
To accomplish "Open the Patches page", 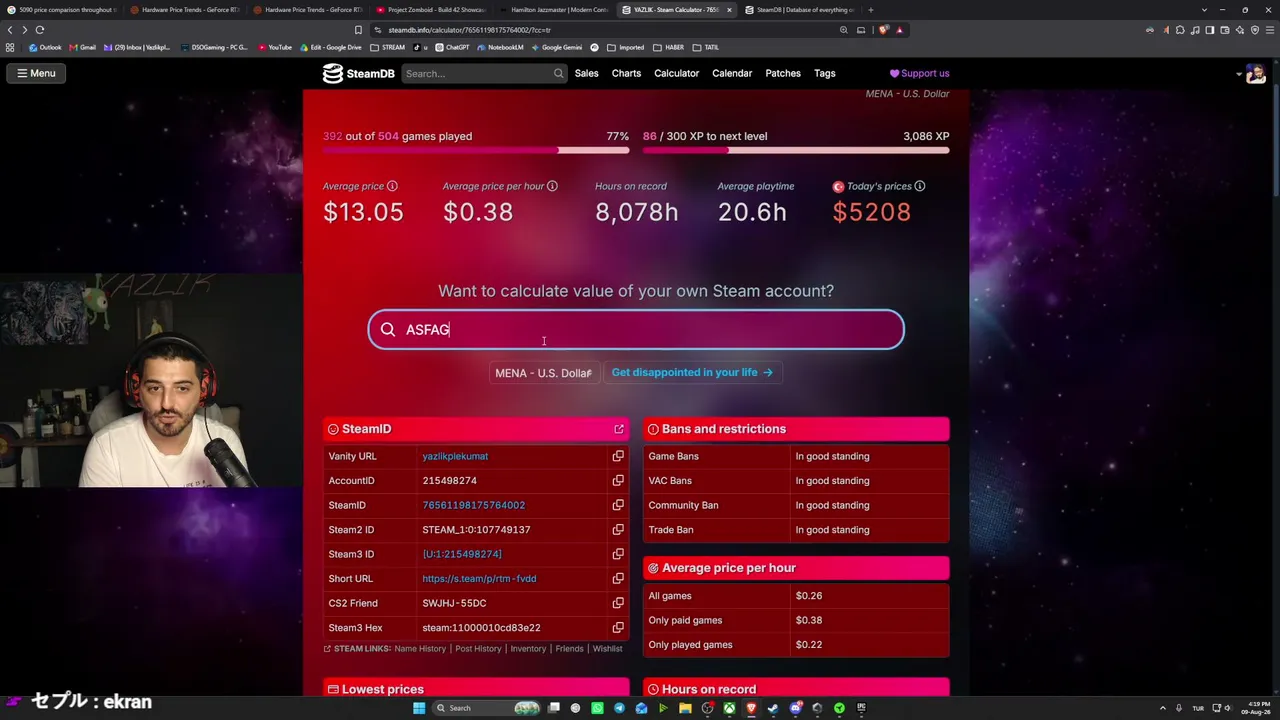I will point(783,73).
